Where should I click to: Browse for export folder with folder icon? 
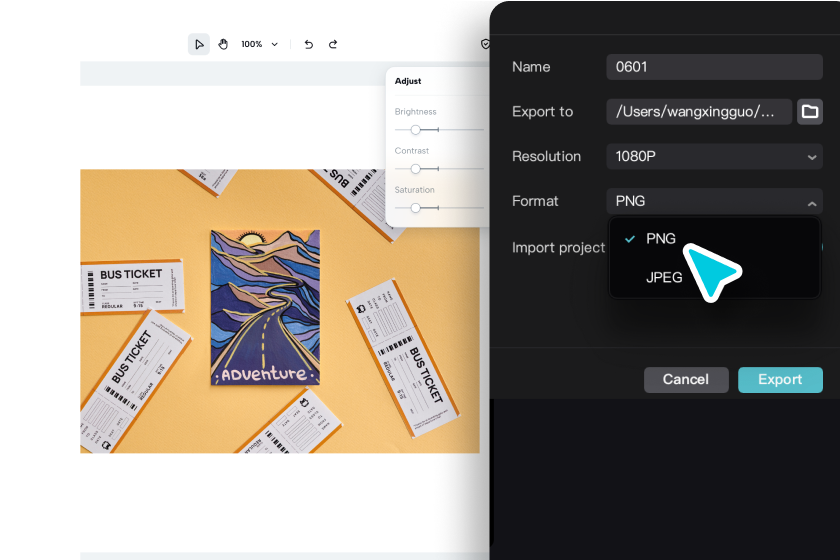click(809, 111)
